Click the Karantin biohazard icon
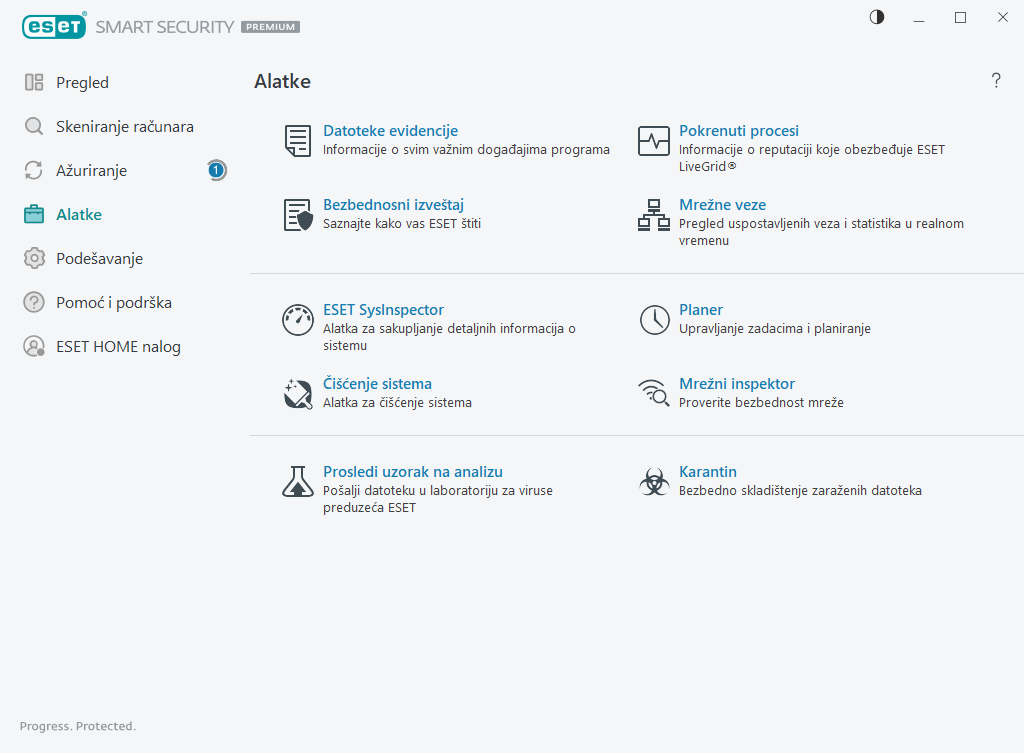The width and height of the screenshot is (1024, 753). click(654, 482)
